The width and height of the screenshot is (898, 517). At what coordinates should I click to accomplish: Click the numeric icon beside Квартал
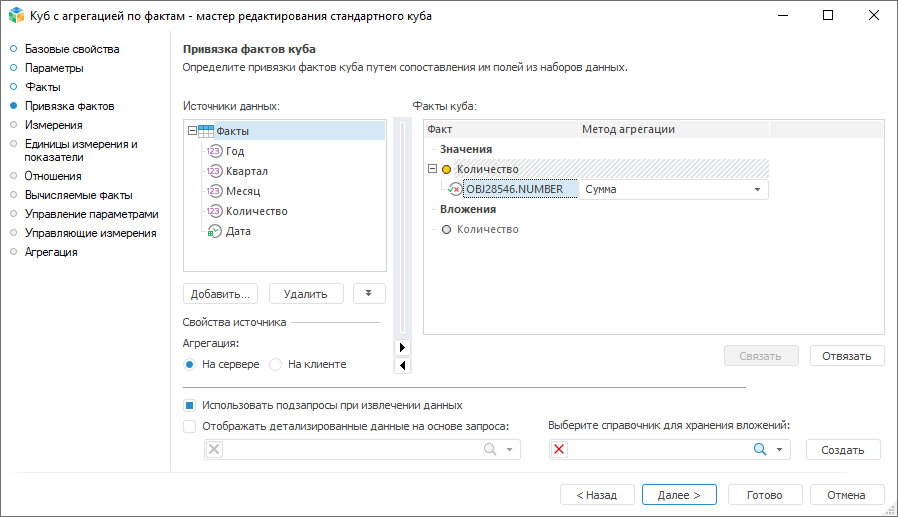click(x=214, y=171)
